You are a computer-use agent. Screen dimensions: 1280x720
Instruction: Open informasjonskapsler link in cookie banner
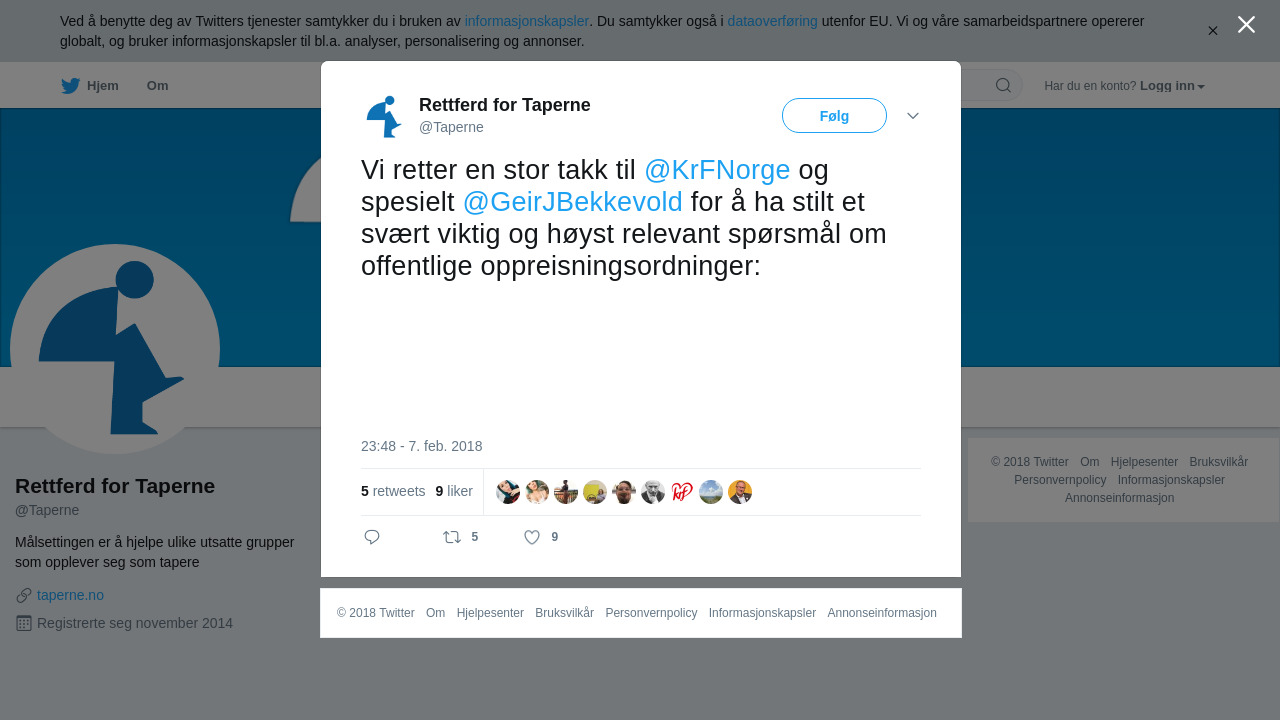tap(527, 21)
